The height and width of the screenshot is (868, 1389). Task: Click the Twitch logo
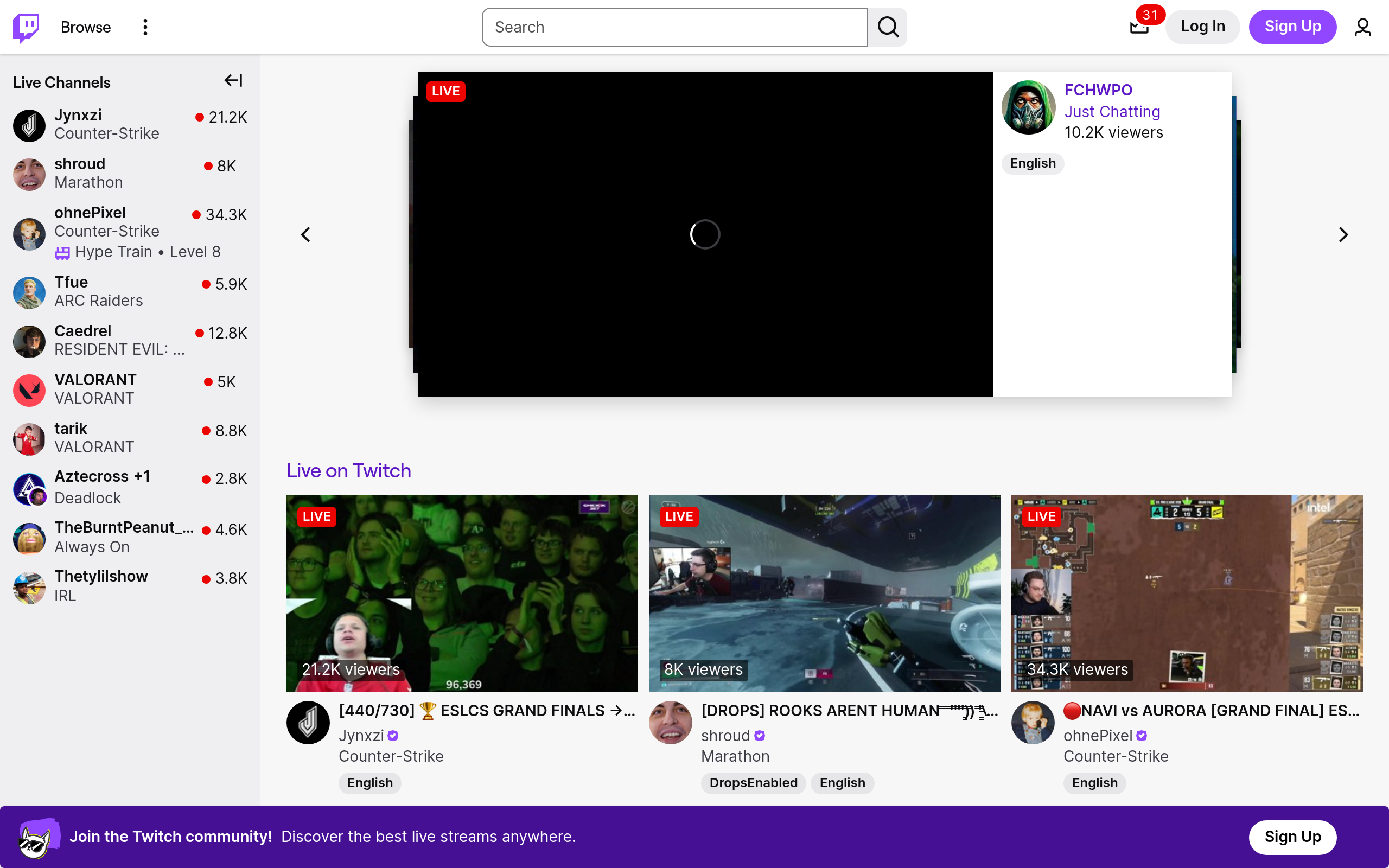pos(26,27)
